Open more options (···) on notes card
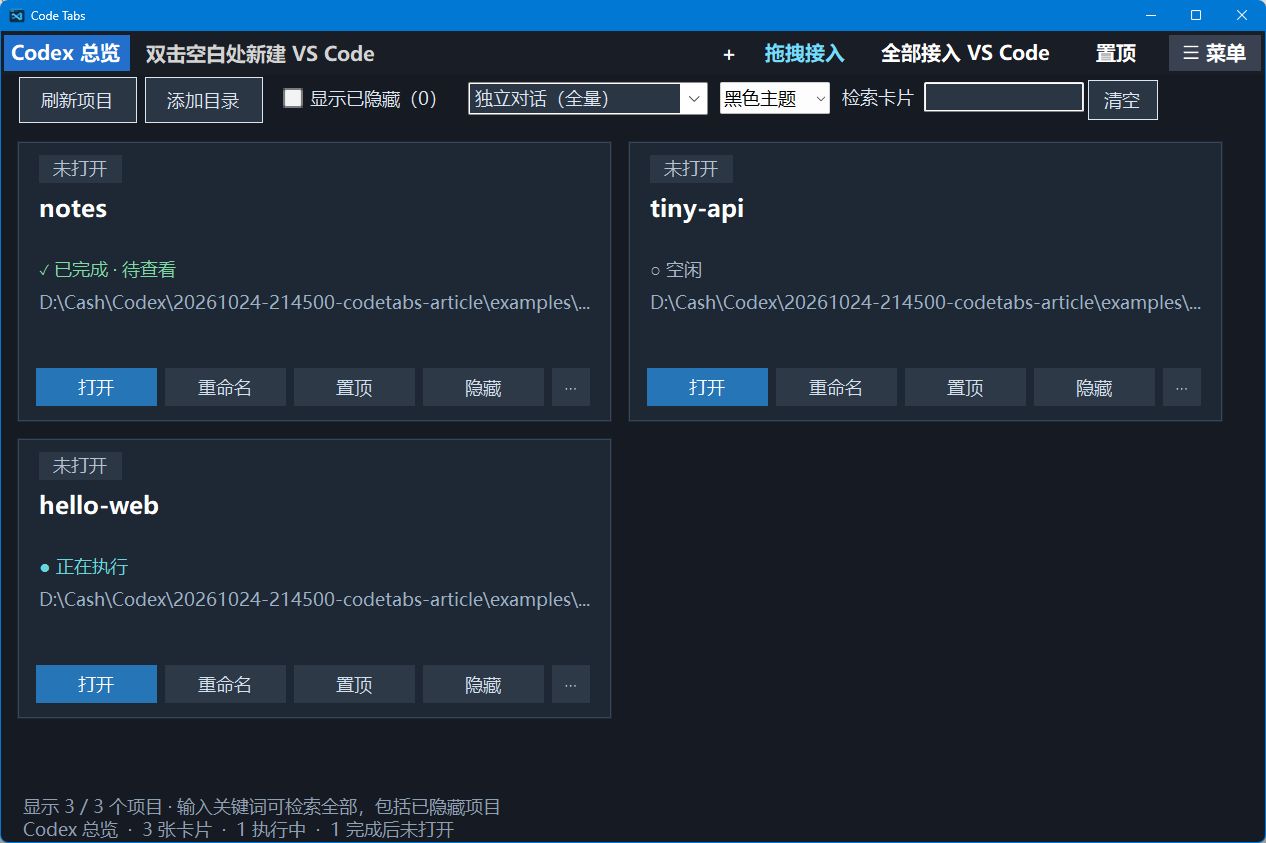Screen dimensions: 1266x843 pos(571,387)
